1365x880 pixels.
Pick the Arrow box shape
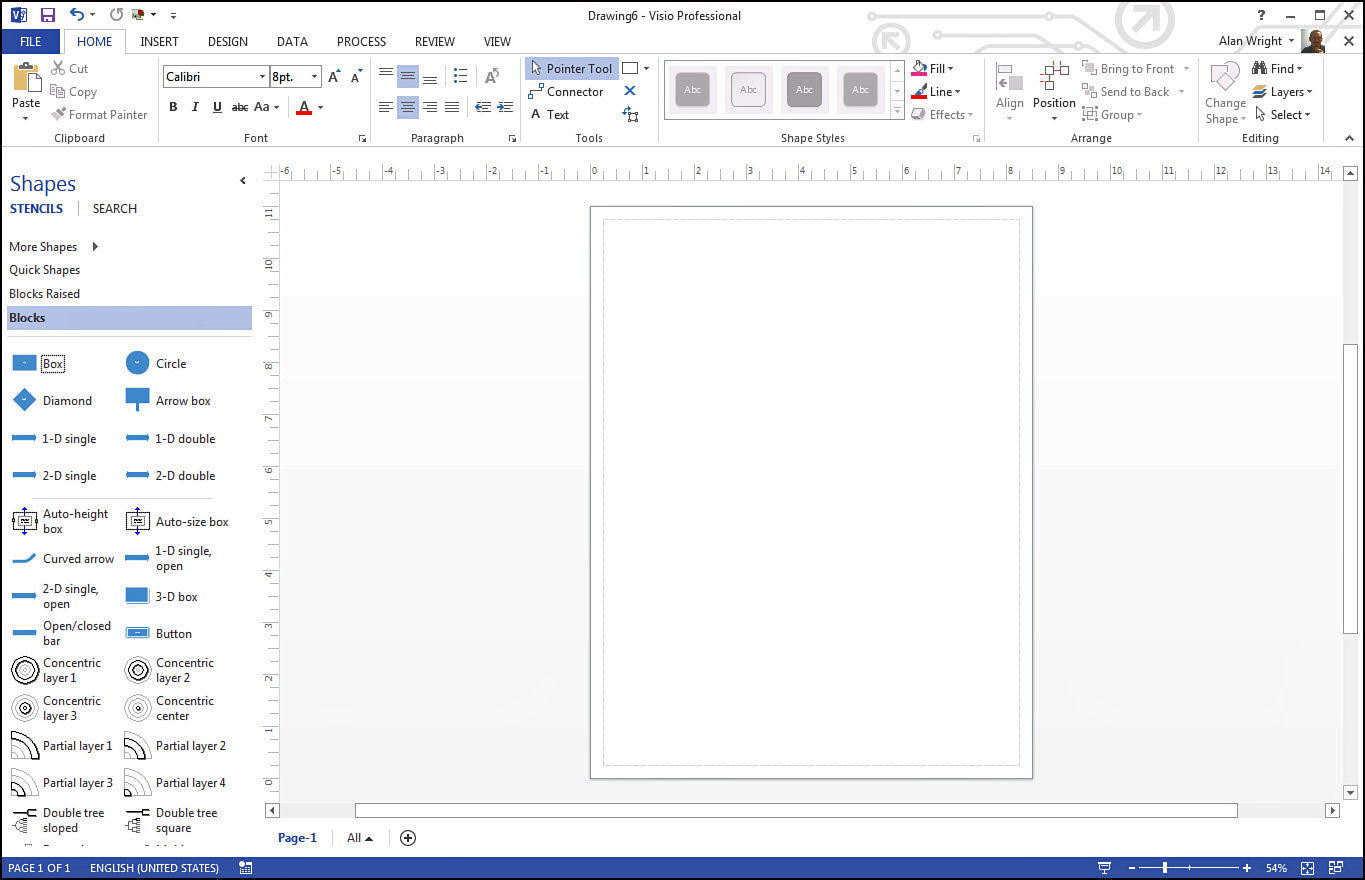[168, 400]
